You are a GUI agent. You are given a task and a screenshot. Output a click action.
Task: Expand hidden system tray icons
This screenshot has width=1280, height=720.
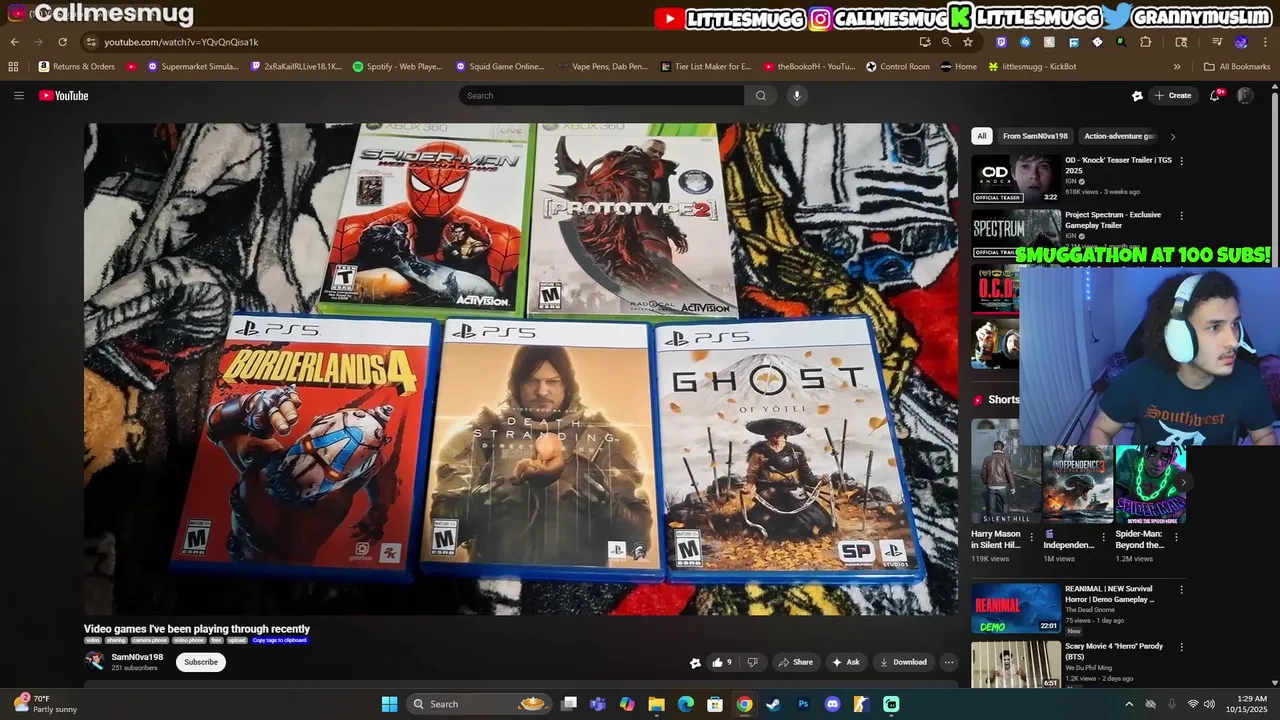click(1129, 704)
